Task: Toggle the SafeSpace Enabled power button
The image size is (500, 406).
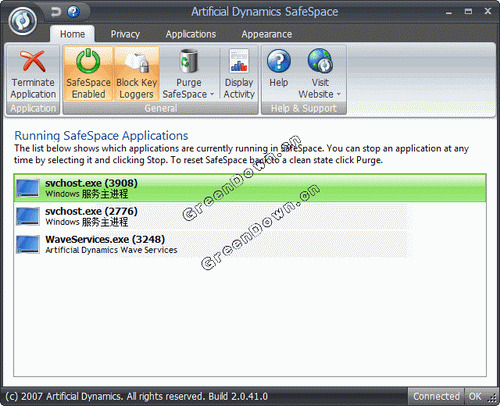Action: point(88,74)
